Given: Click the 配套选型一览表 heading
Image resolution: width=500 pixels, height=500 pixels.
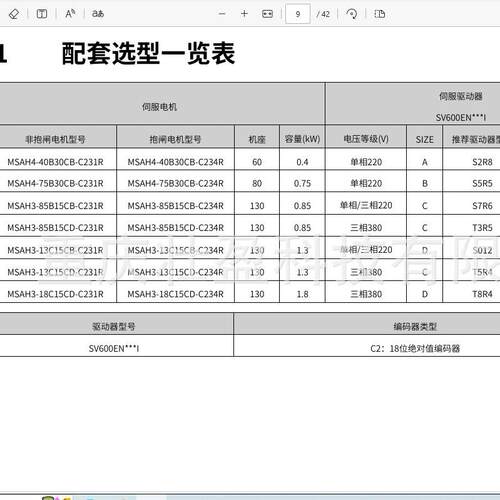Looking at the screenshot, I should (x=148, y=53).
